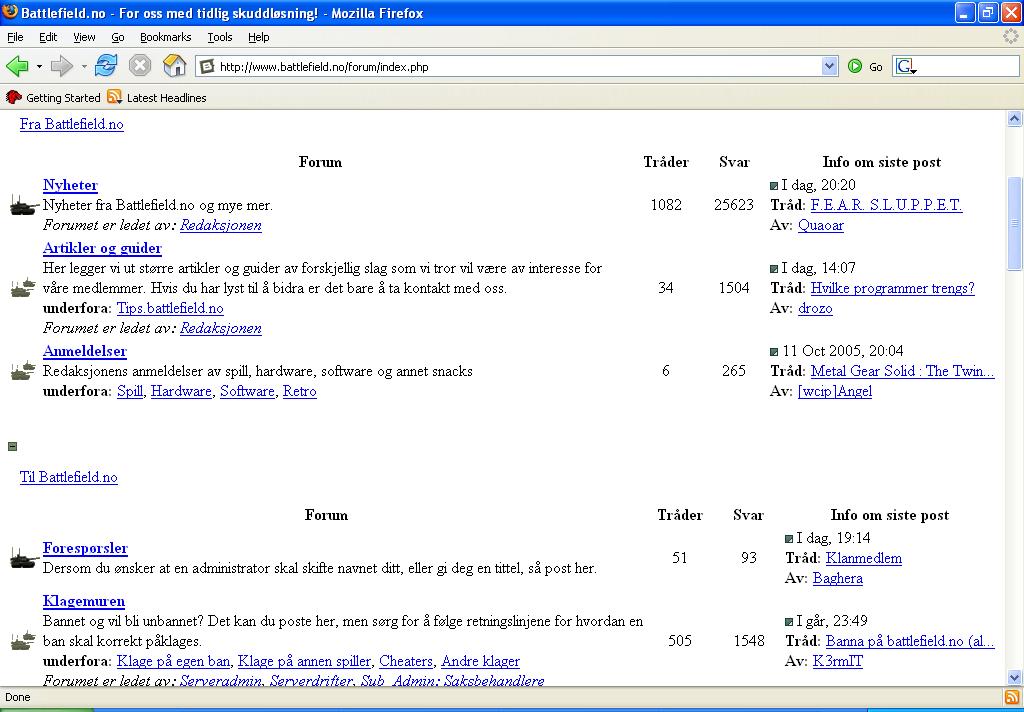Open the Klanmedlem thread link
Image resolution: width=1024 pixels, height=712 pixels.
click(x=863, y=558)
